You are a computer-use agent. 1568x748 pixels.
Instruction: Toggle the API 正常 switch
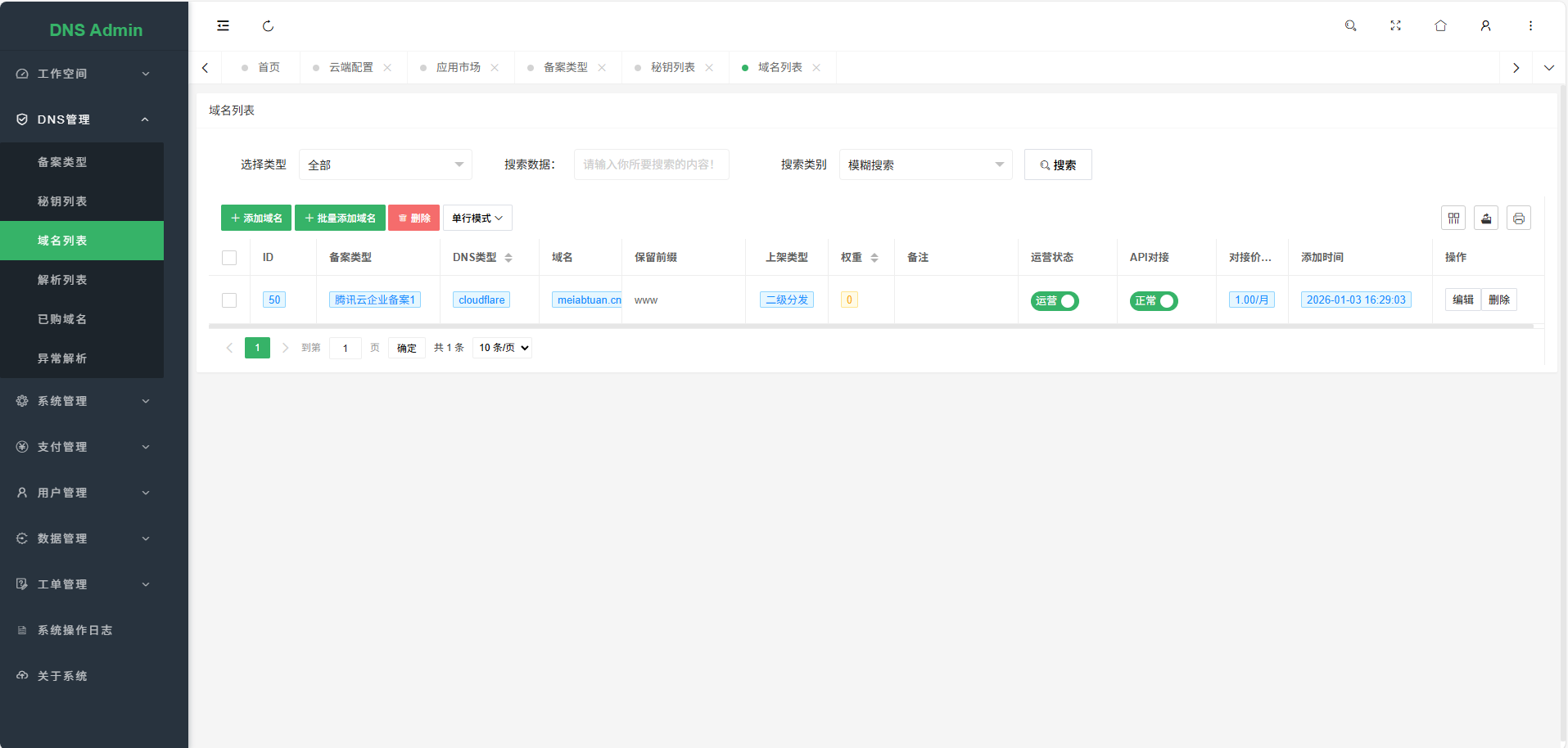(1154, 301)
